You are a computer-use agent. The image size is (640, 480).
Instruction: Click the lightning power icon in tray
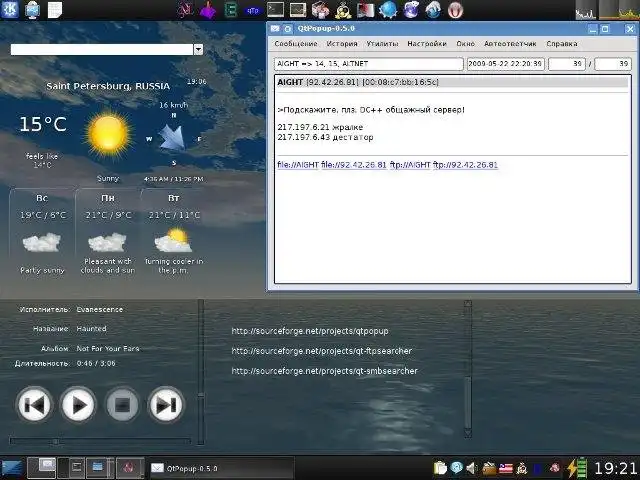[x=573, y=468]
